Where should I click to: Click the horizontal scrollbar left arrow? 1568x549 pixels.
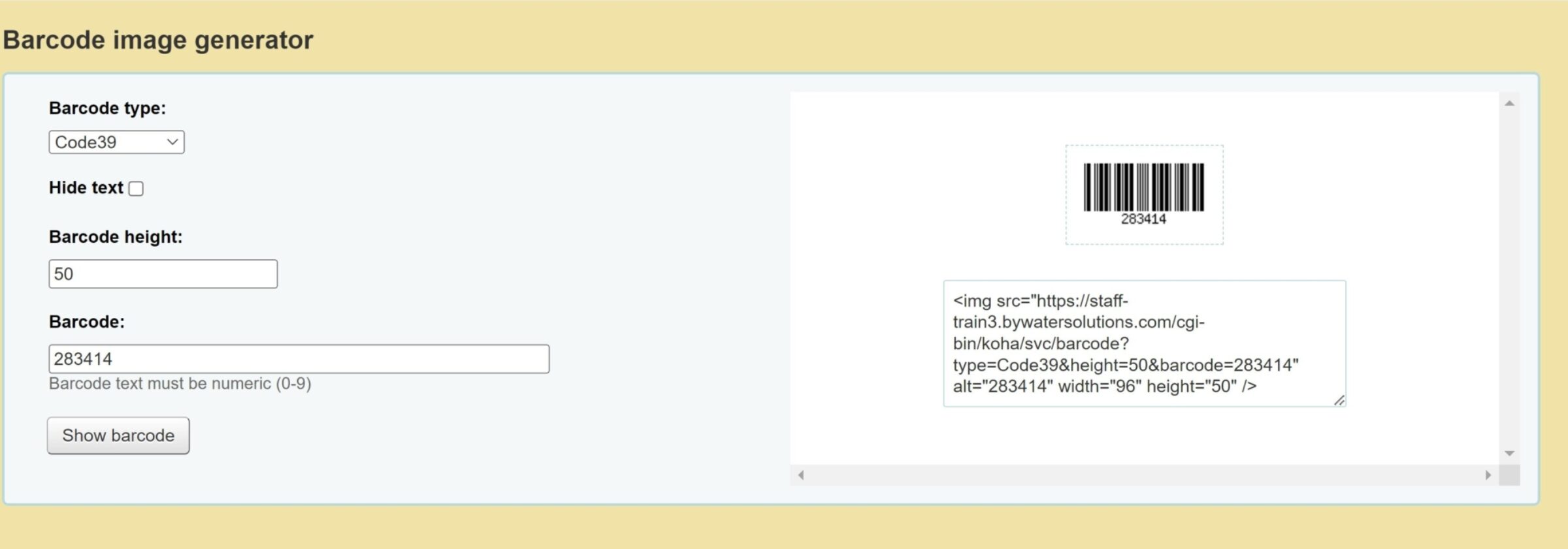[x=801, y=475]
